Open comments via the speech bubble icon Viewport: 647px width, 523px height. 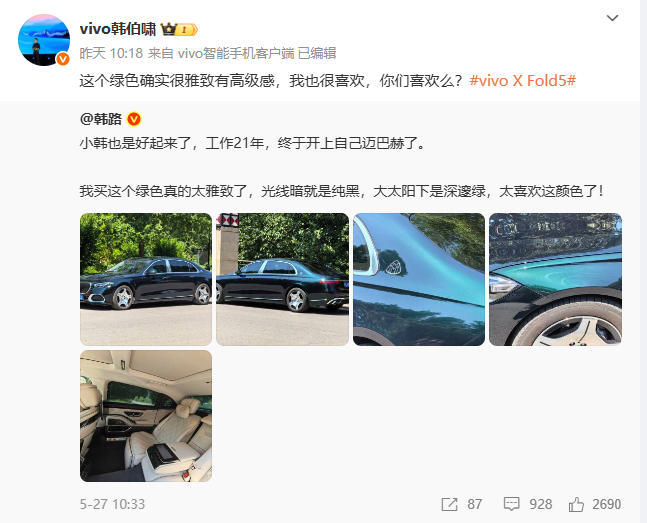[x=512, y=504]
